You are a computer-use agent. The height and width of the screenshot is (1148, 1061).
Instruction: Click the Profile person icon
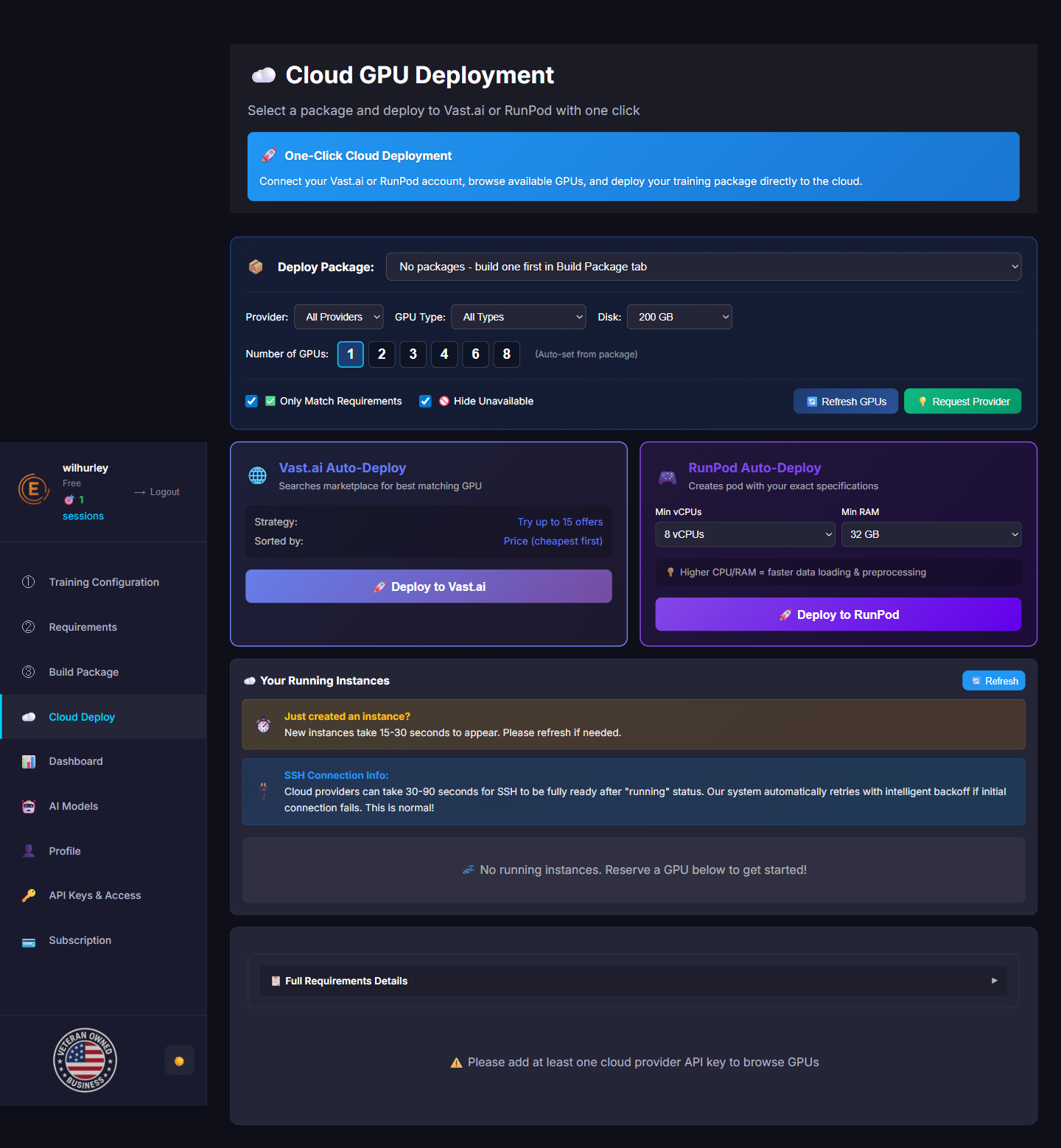29,851
